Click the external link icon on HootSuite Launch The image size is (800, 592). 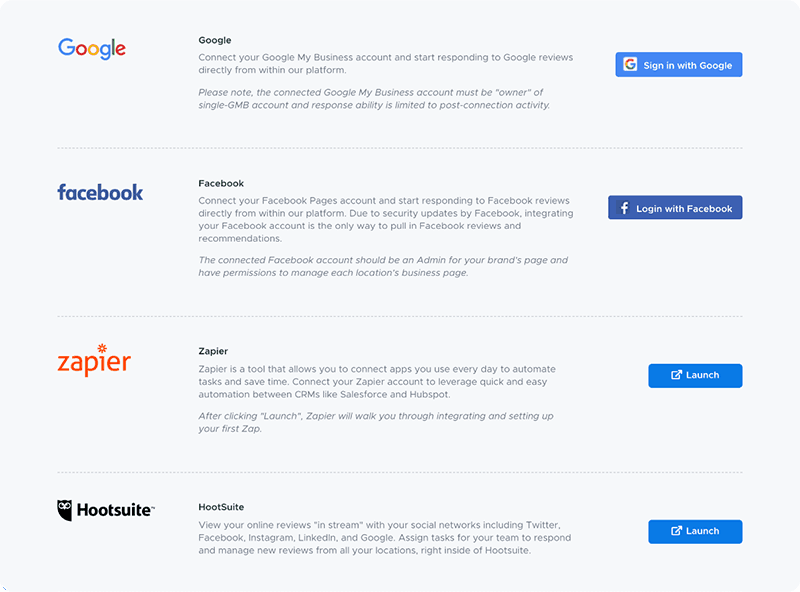[x=676, y=531]
